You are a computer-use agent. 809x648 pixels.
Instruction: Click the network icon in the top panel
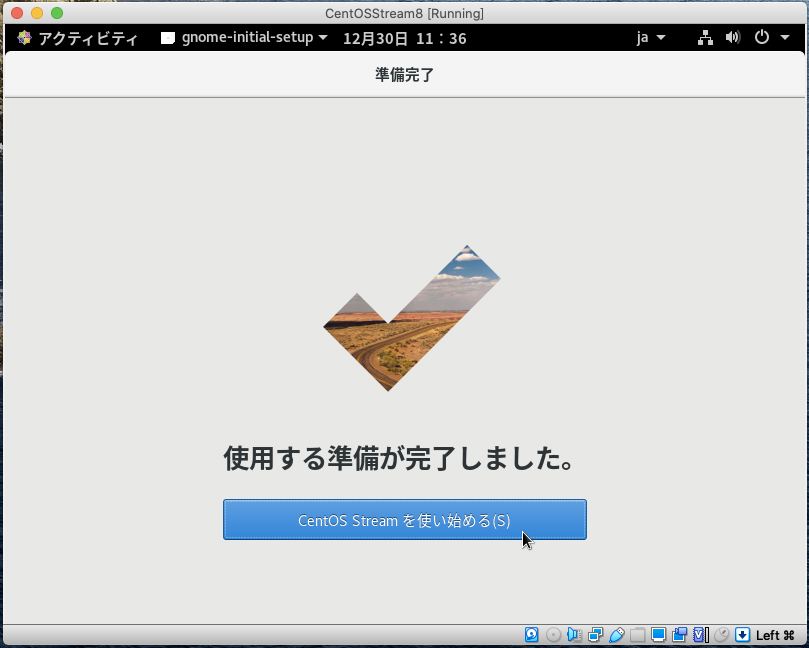pos(705,37)
